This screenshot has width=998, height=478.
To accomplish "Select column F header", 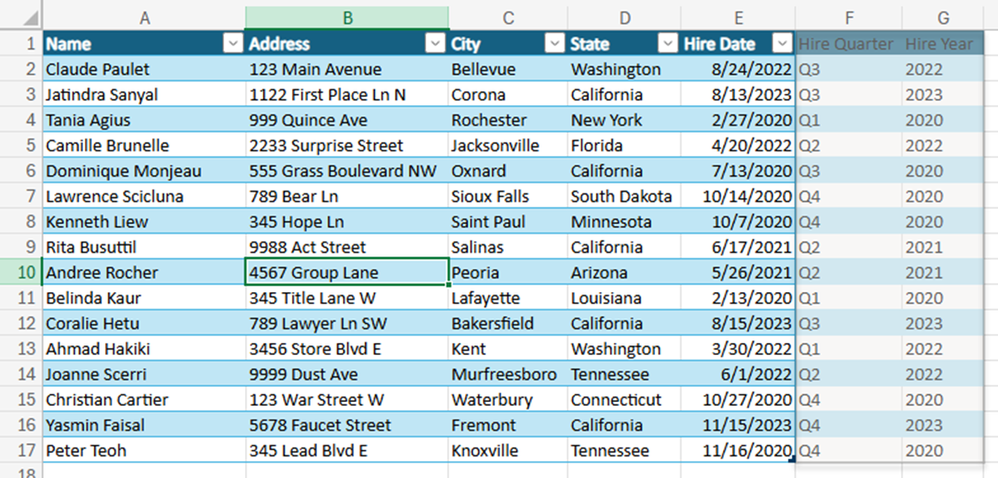I will point(848,18).
